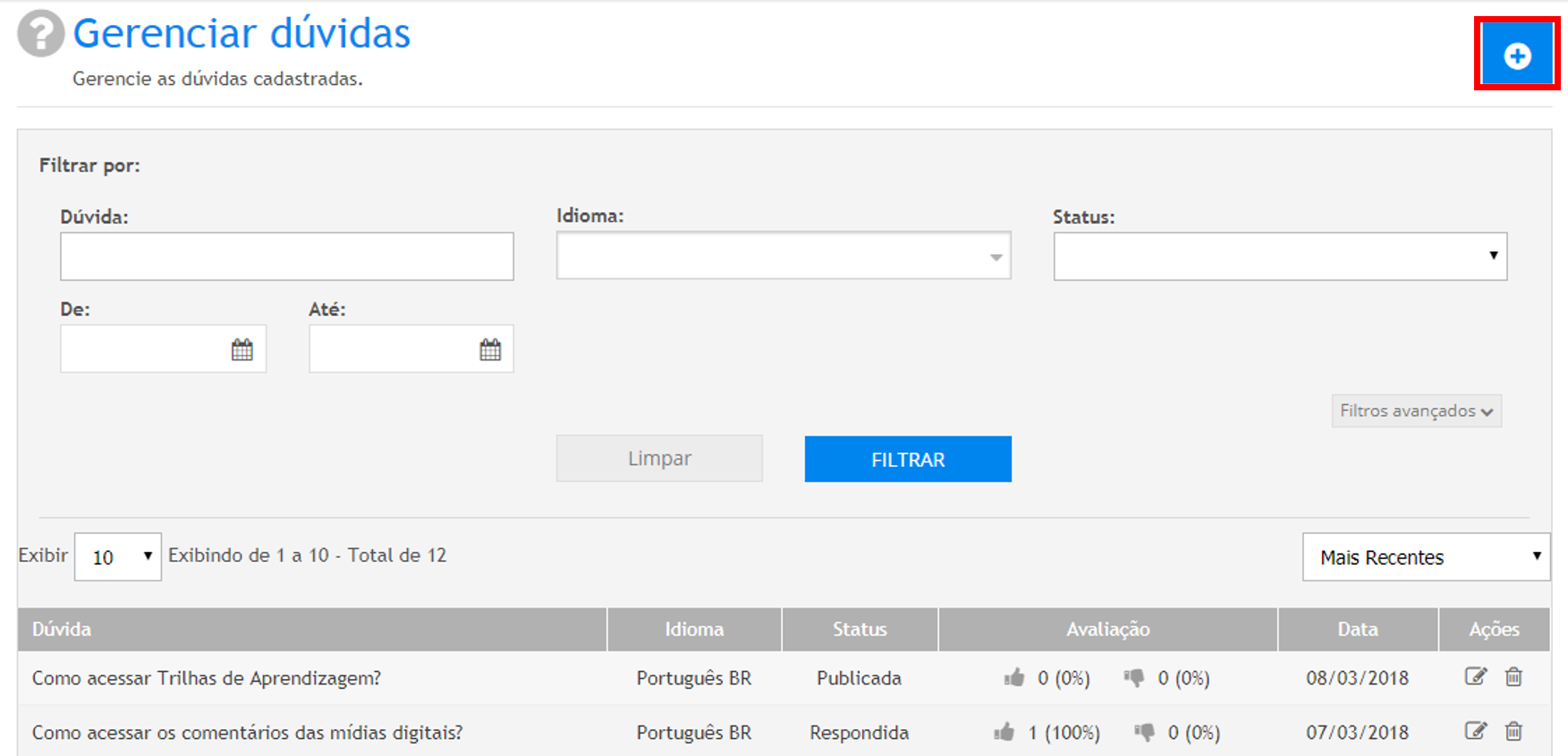Click the gray help question mark icon
The height and width of the screenshot is (756, 1568).
[41, 34]
